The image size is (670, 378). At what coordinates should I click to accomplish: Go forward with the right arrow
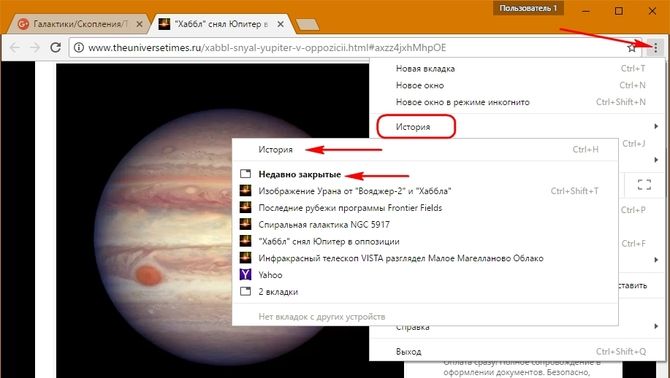point(35,47)
